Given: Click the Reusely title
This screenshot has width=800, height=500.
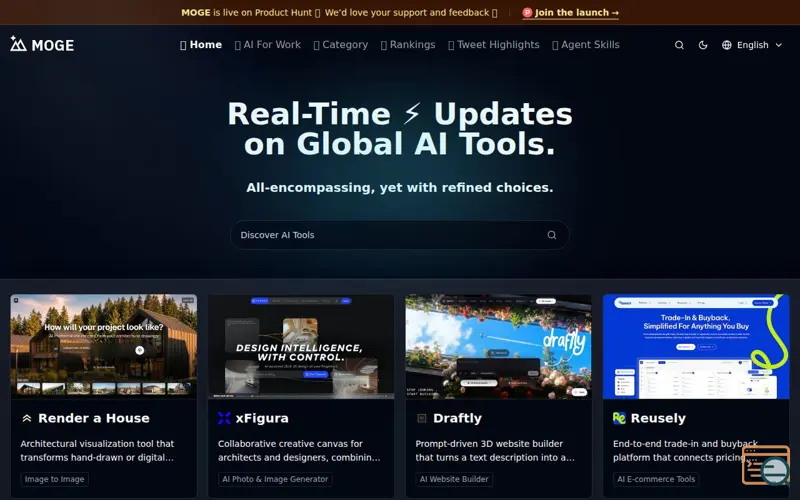Looking at the screenshot, I should point(658,418).
